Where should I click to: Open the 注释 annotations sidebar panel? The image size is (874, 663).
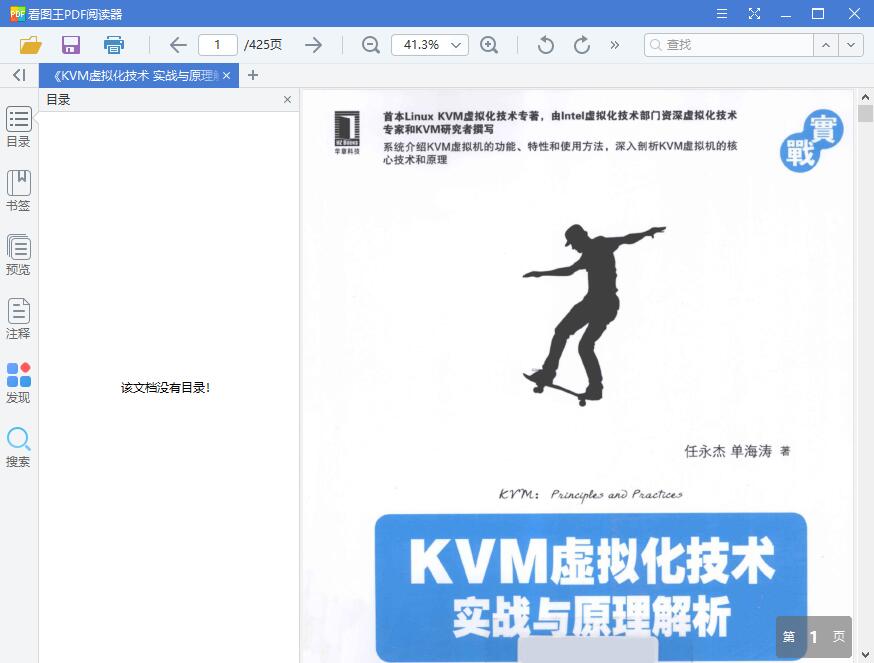[18, 319]
